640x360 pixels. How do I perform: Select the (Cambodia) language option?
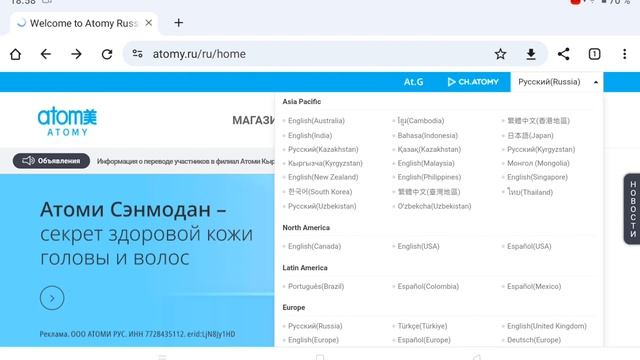(421, 121)
